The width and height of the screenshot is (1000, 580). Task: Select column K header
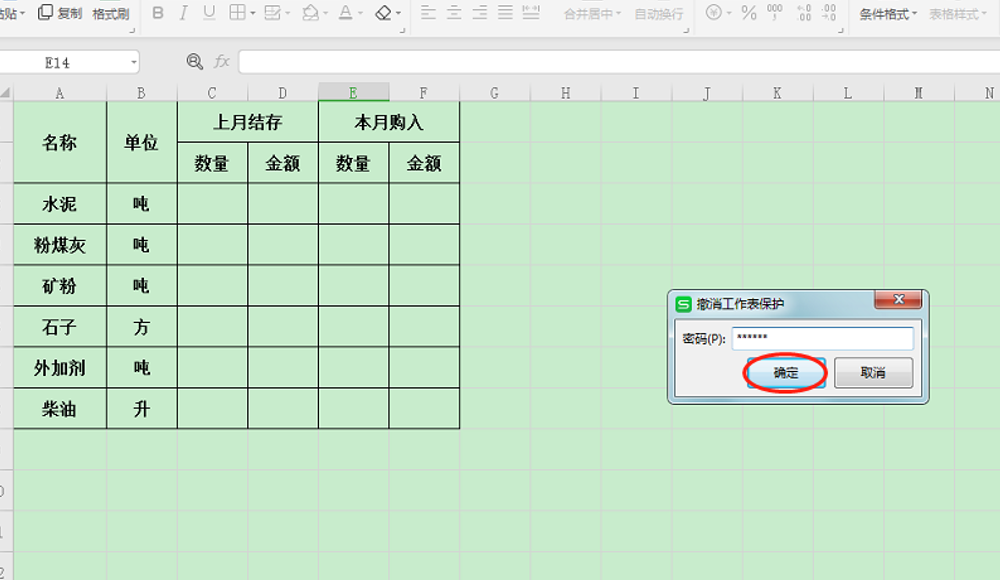(x=777, y=93)
